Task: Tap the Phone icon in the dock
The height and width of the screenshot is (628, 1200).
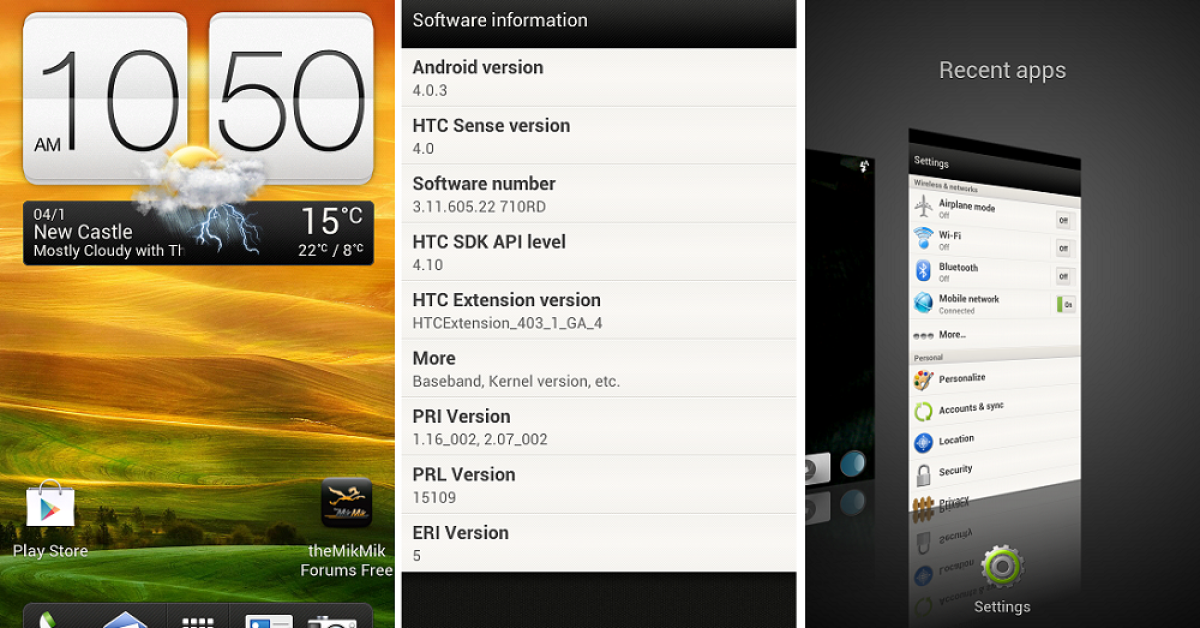Action: (x=50, y=620)
